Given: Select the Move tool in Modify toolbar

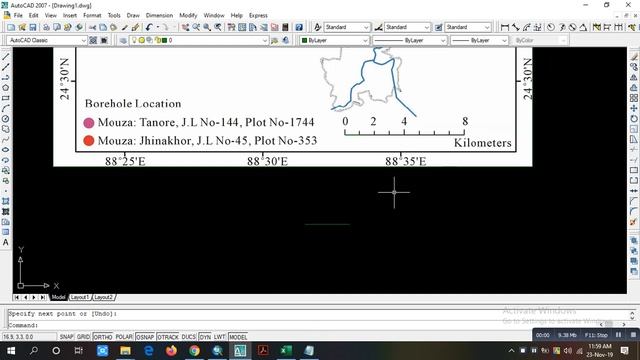Looking at the screenshot, I should click(634, 108).
